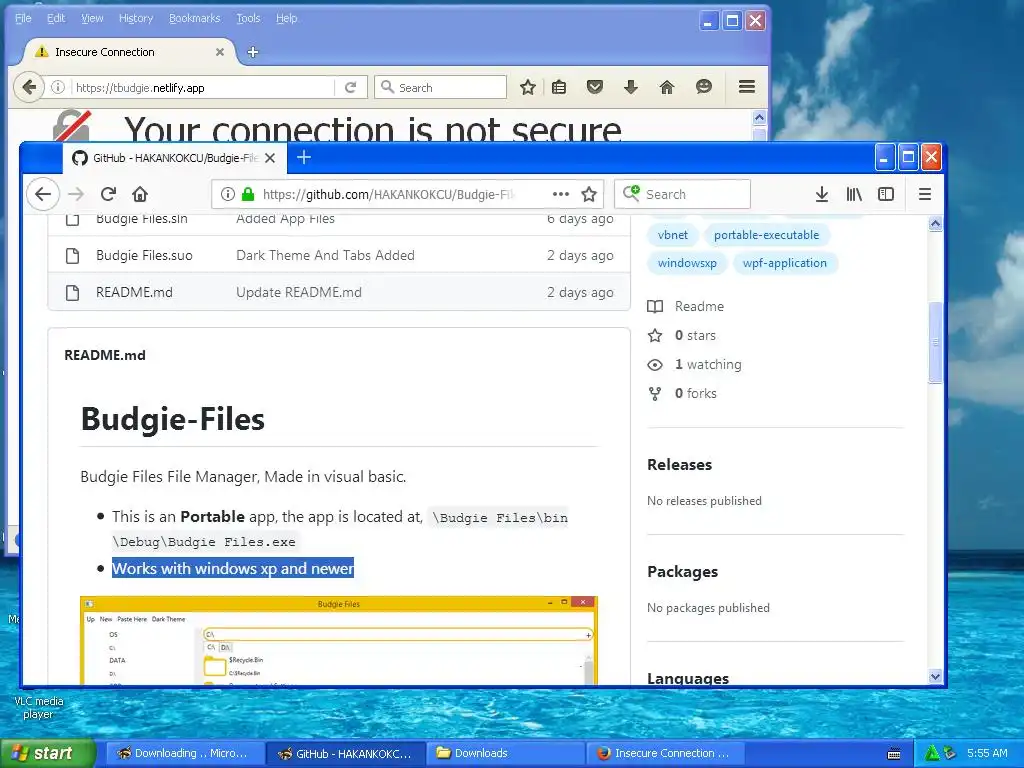Image resolution: width=1024 pixels, height=768 pixels.
Task: Go to home page in GitHub window
Action: pos(140,194)
